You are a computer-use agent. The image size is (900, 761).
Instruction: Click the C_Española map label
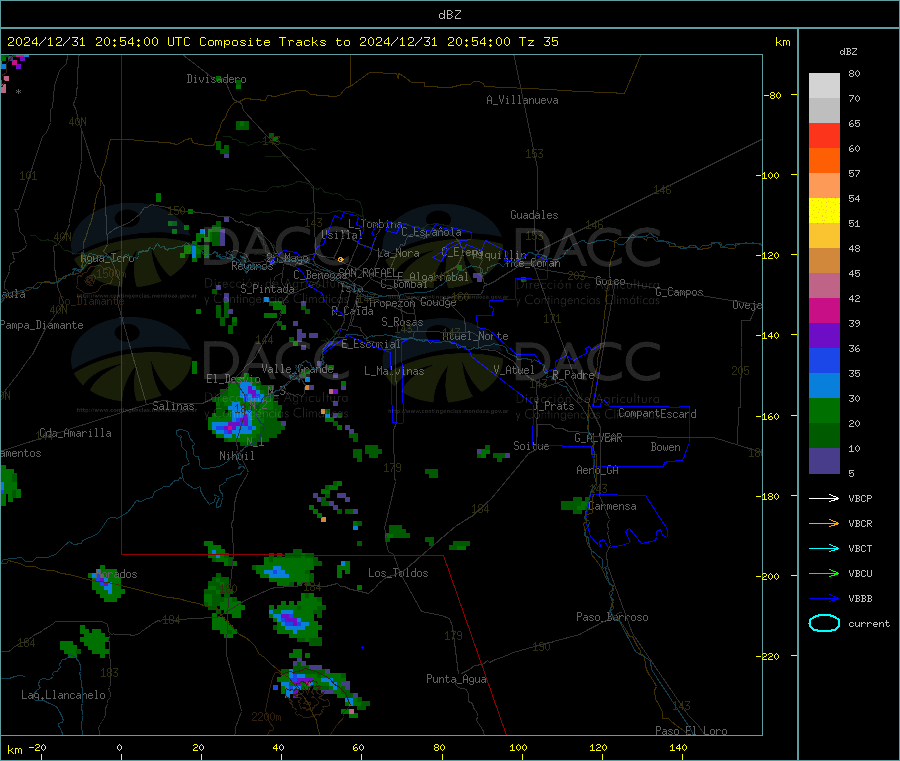tap(431, 232)
